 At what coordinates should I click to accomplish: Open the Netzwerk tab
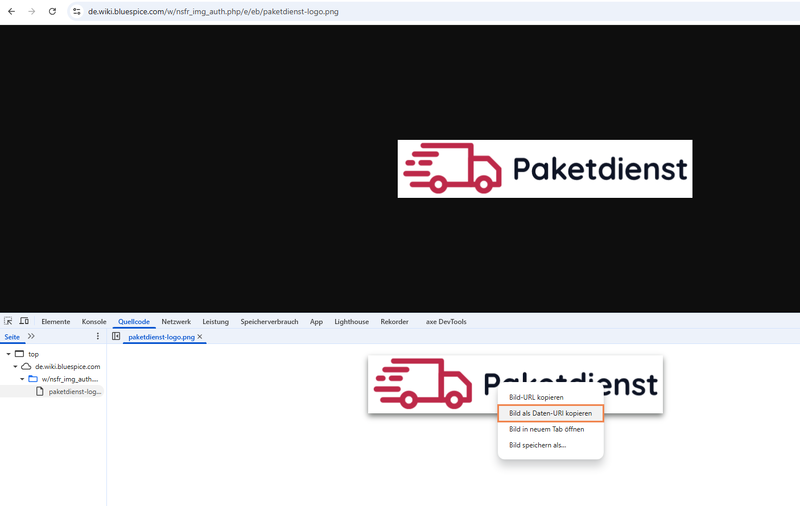click(x=176, y=322)
